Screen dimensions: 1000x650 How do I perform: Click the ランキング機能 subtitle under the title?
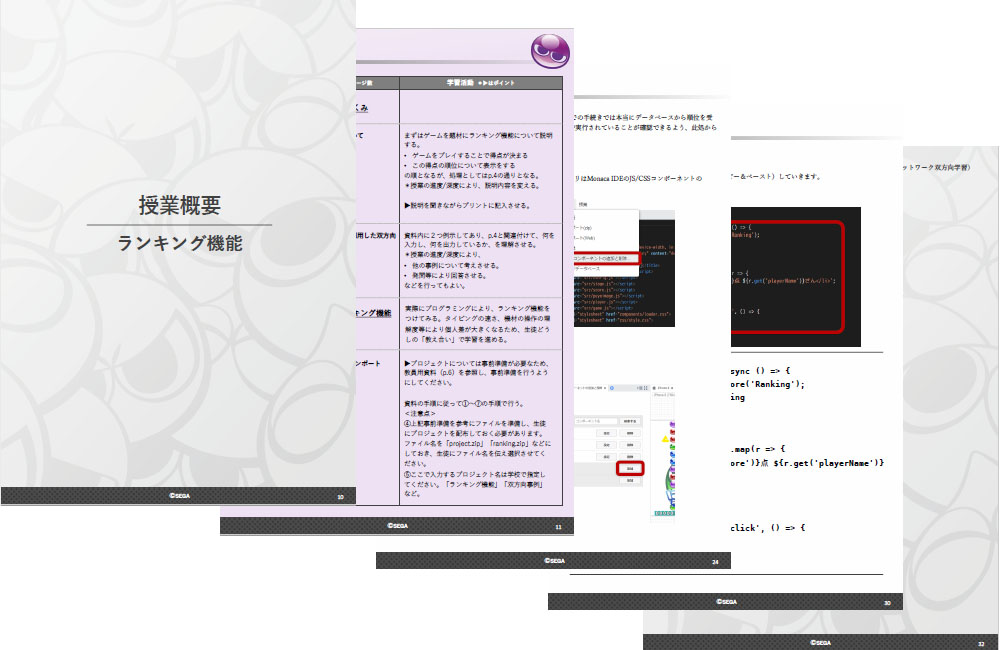[179, 243]
